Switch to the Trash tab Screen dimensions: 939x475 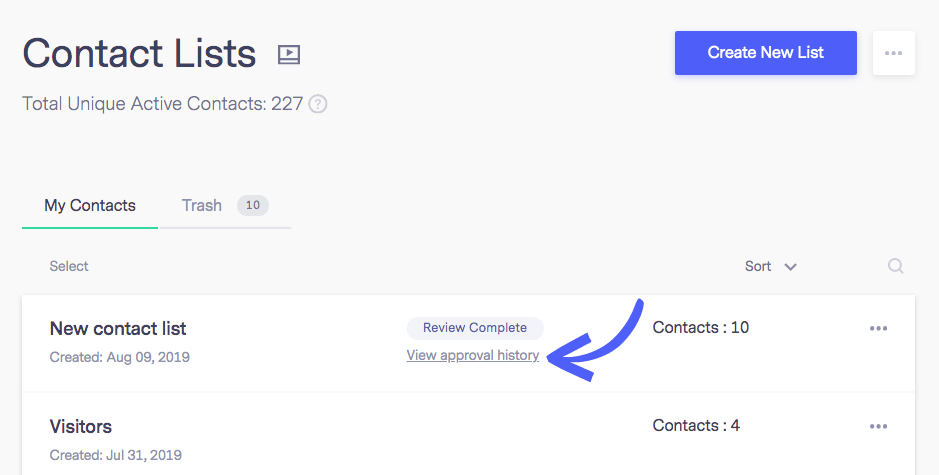click(x=202, y=205)
